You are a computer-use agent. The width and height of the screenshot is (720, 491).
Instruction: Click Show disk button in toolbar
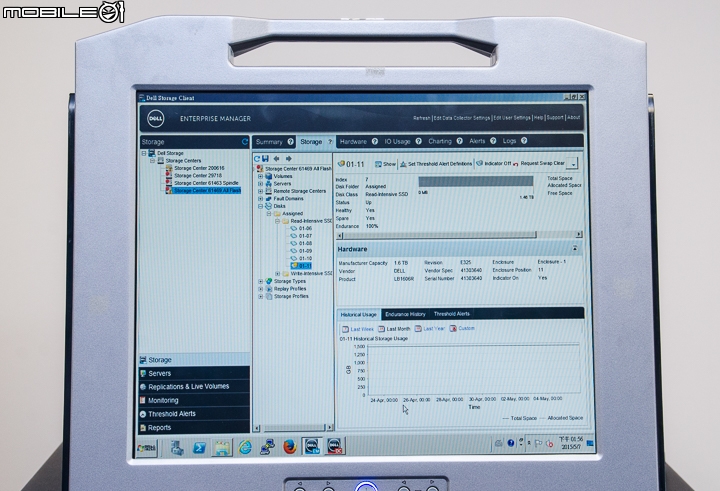click(x=385, y=164)
